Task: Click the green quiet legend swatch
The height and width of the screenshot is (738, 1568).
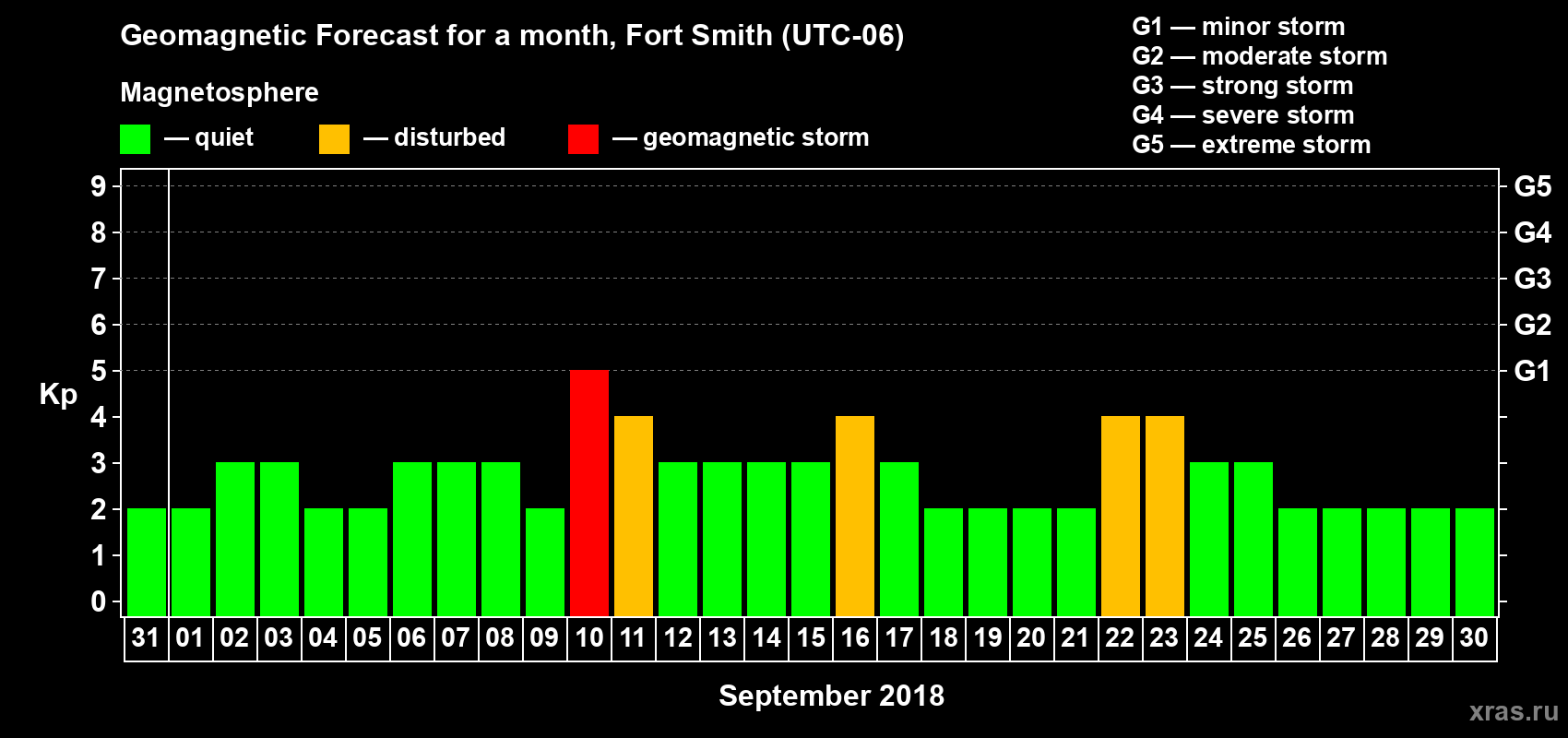Action: [x=135, y=139]
